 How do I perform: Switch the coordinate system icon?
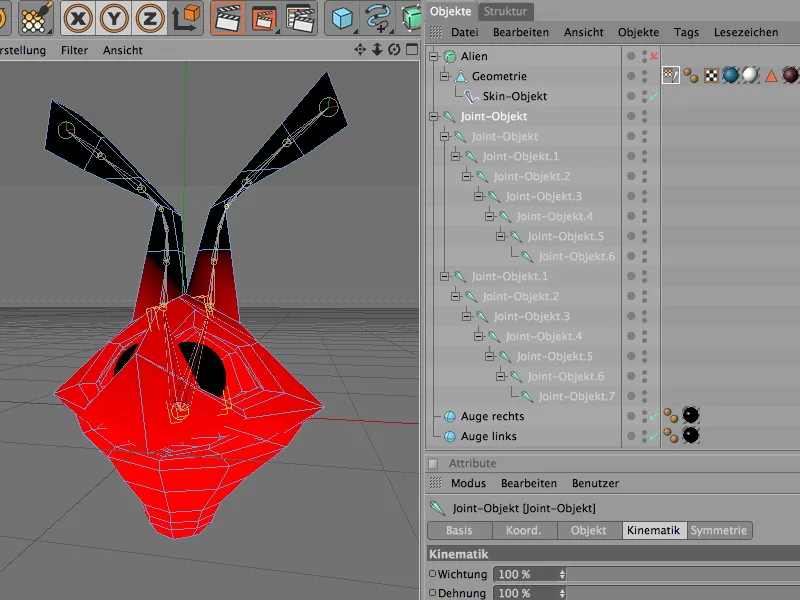pos(186,18)
